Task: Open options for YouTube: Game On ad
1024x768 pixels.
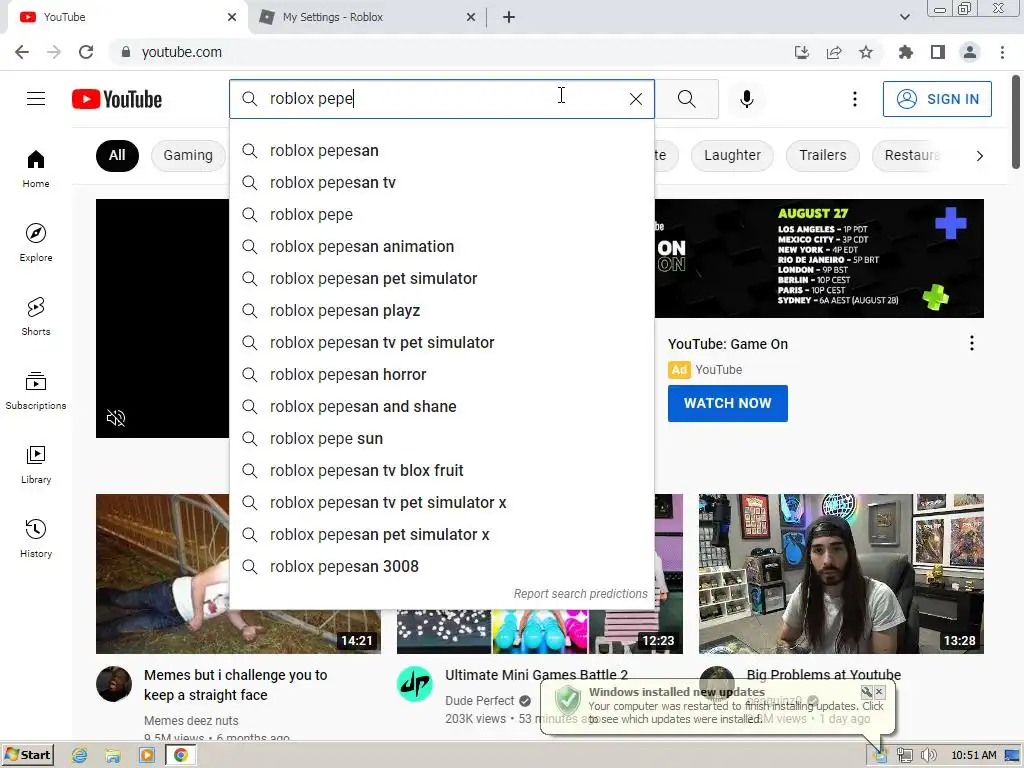Action: coord(972,344)
